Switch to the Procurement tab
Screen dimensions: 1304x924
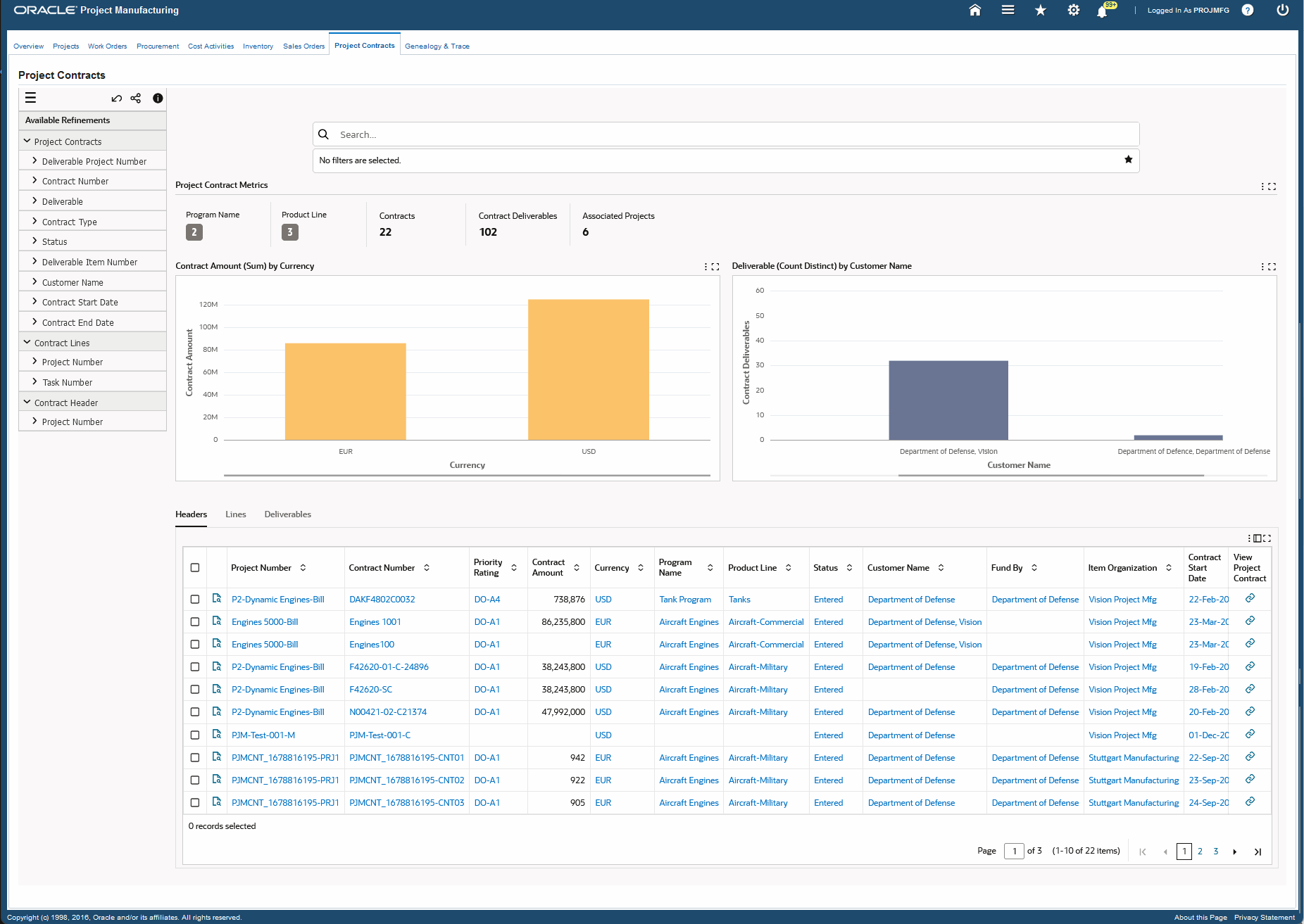pyautogui.click(x=158, y=46)
